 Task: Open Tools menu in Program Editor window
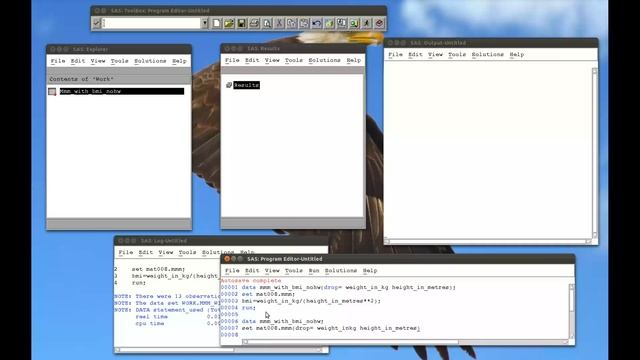293,271
